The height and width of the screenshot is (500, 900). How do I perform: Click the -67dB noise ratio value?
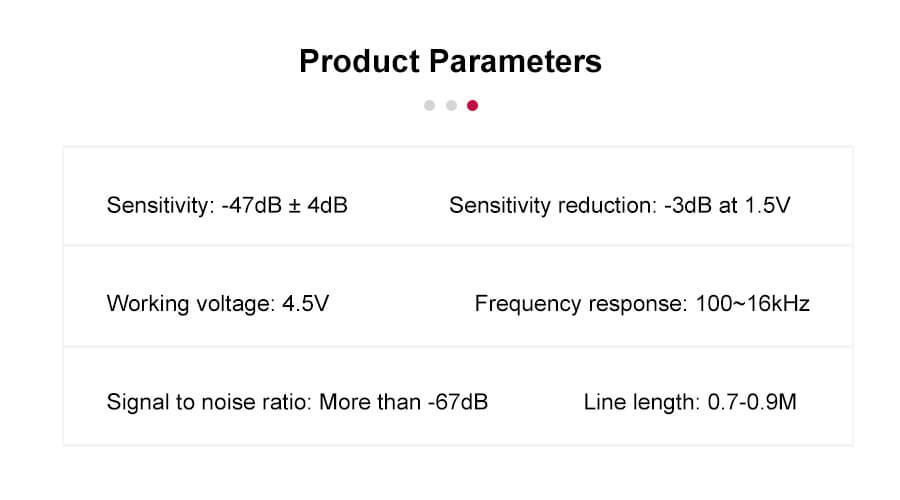click(x=458, y=402)
